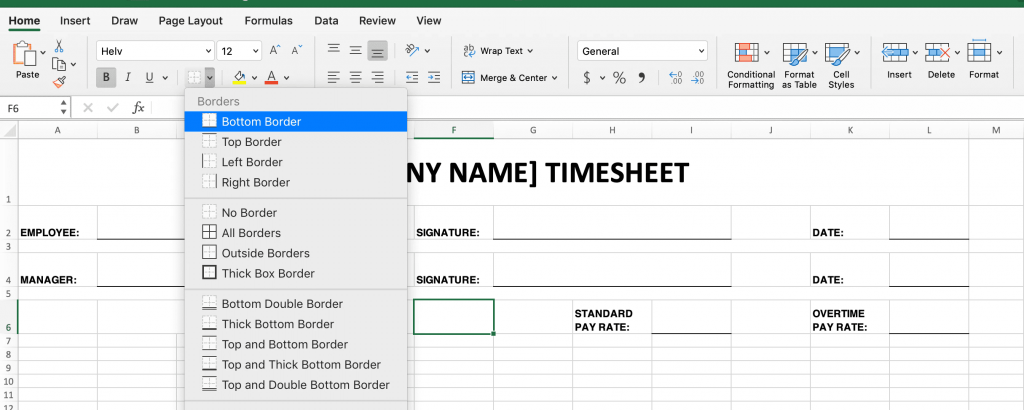Choose Thick Box Border option

(296, 274)
